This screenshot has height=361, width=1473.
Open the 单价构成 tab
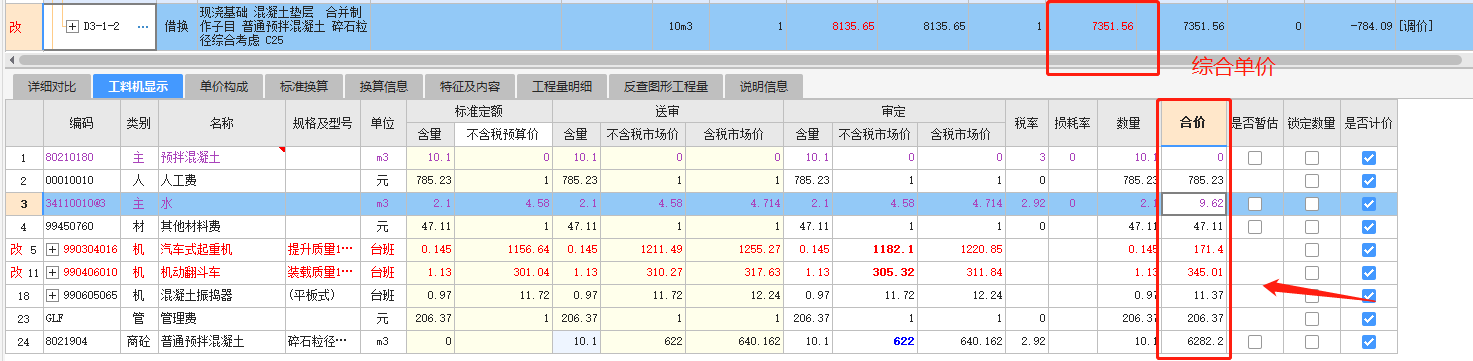click(224, 86)
